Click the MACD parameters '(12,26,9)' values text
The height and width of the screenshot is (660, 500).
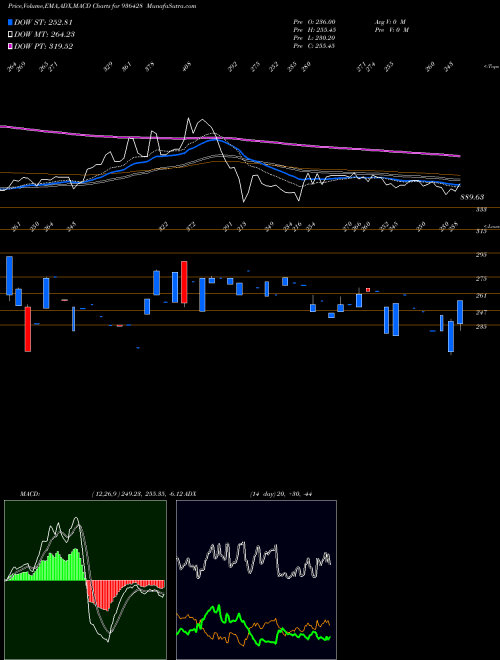(138, 494)
